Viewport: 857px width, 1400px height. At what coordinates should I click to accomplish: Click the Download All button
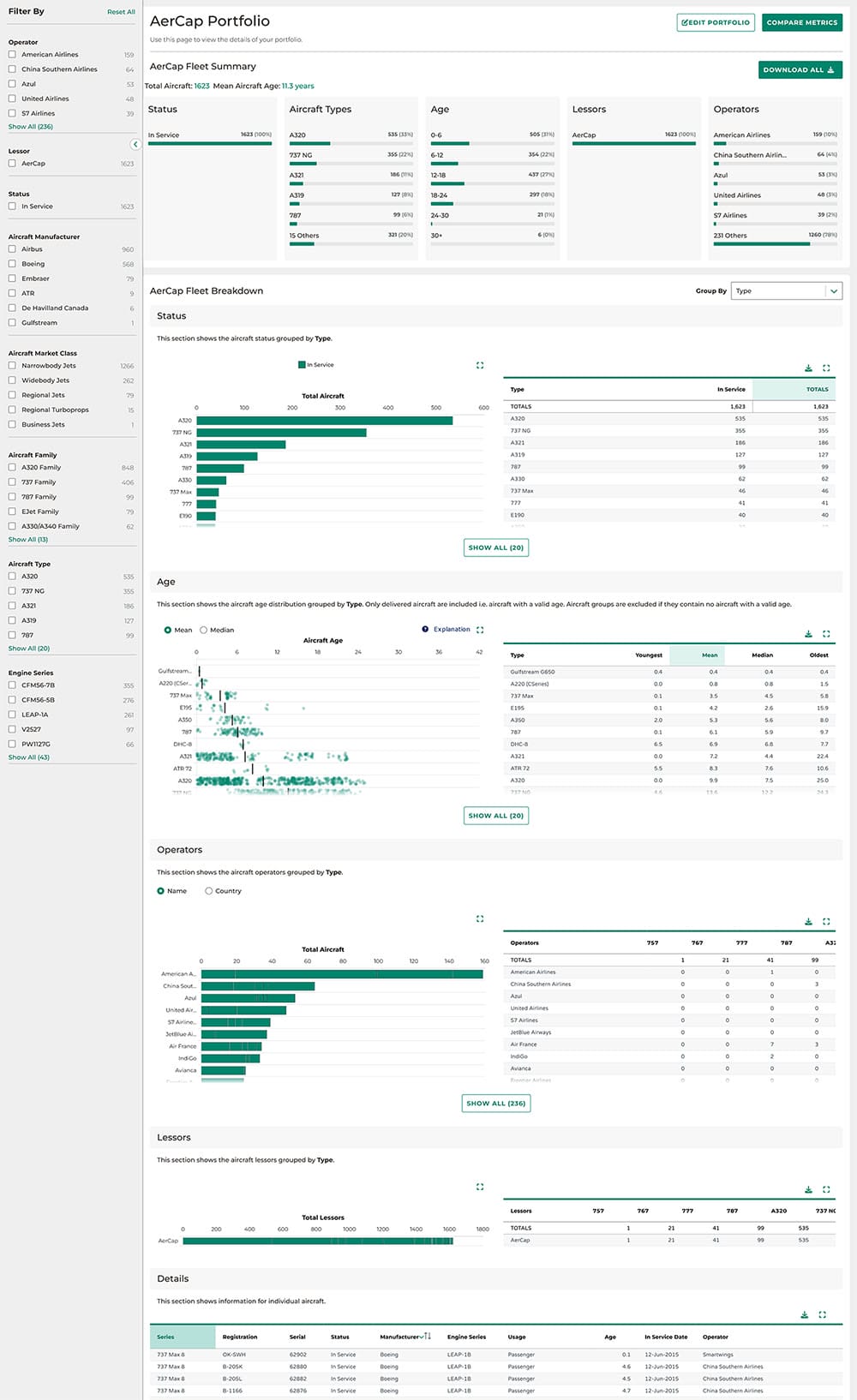[800, 70]
